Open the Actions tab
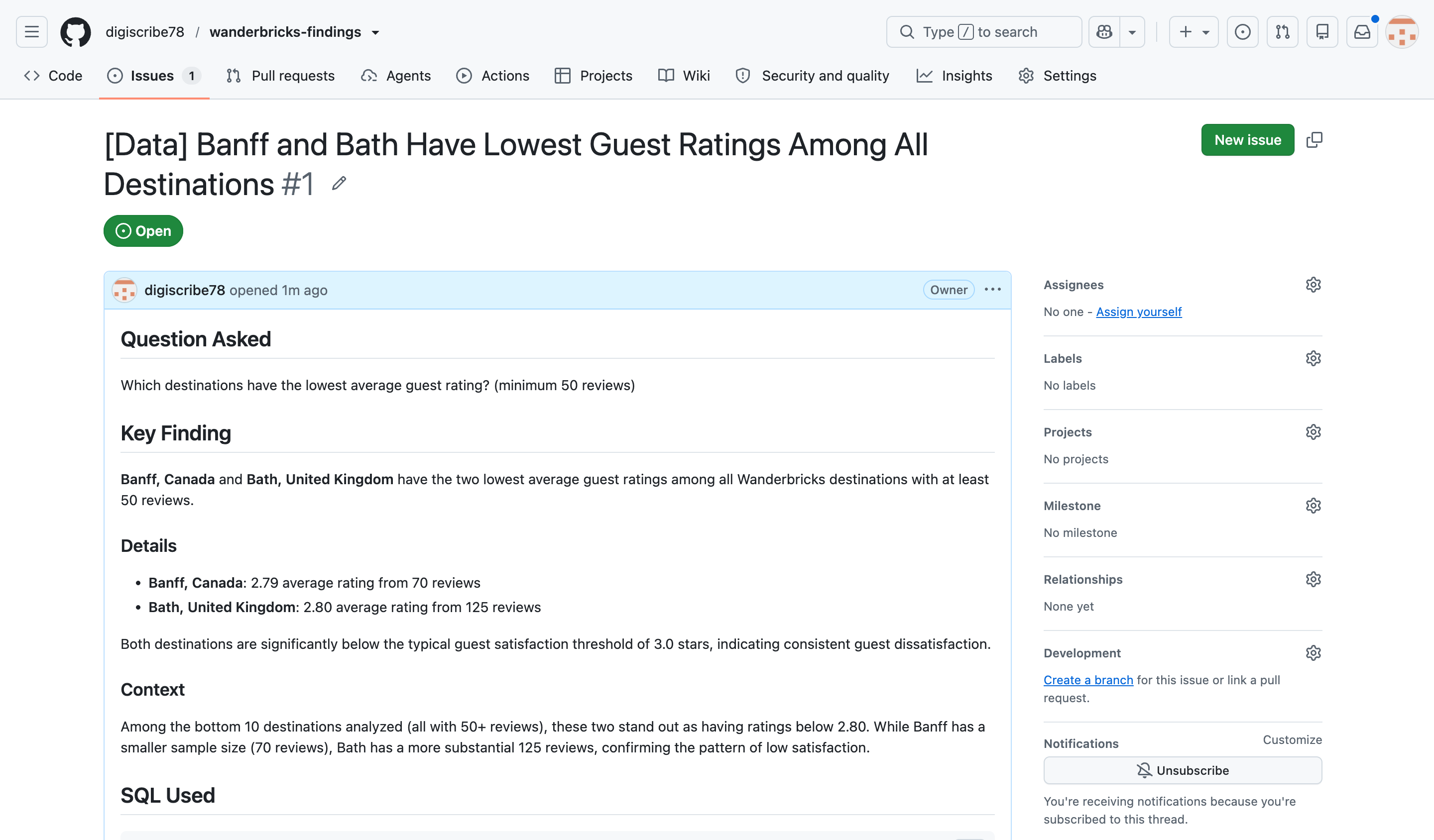1434x840 pixels. [493, 76]
